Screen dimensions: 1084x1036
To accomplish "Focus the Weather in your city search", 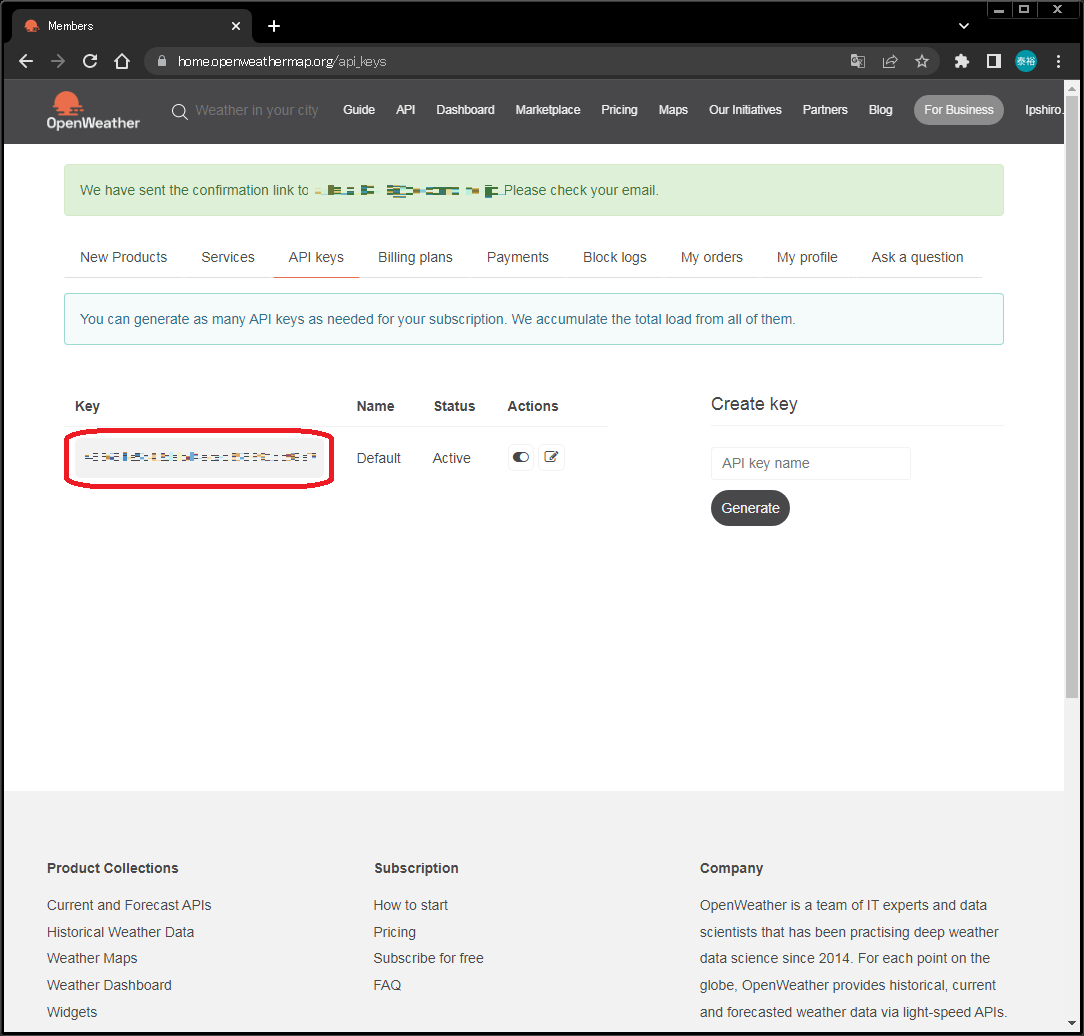I will 256,111.
